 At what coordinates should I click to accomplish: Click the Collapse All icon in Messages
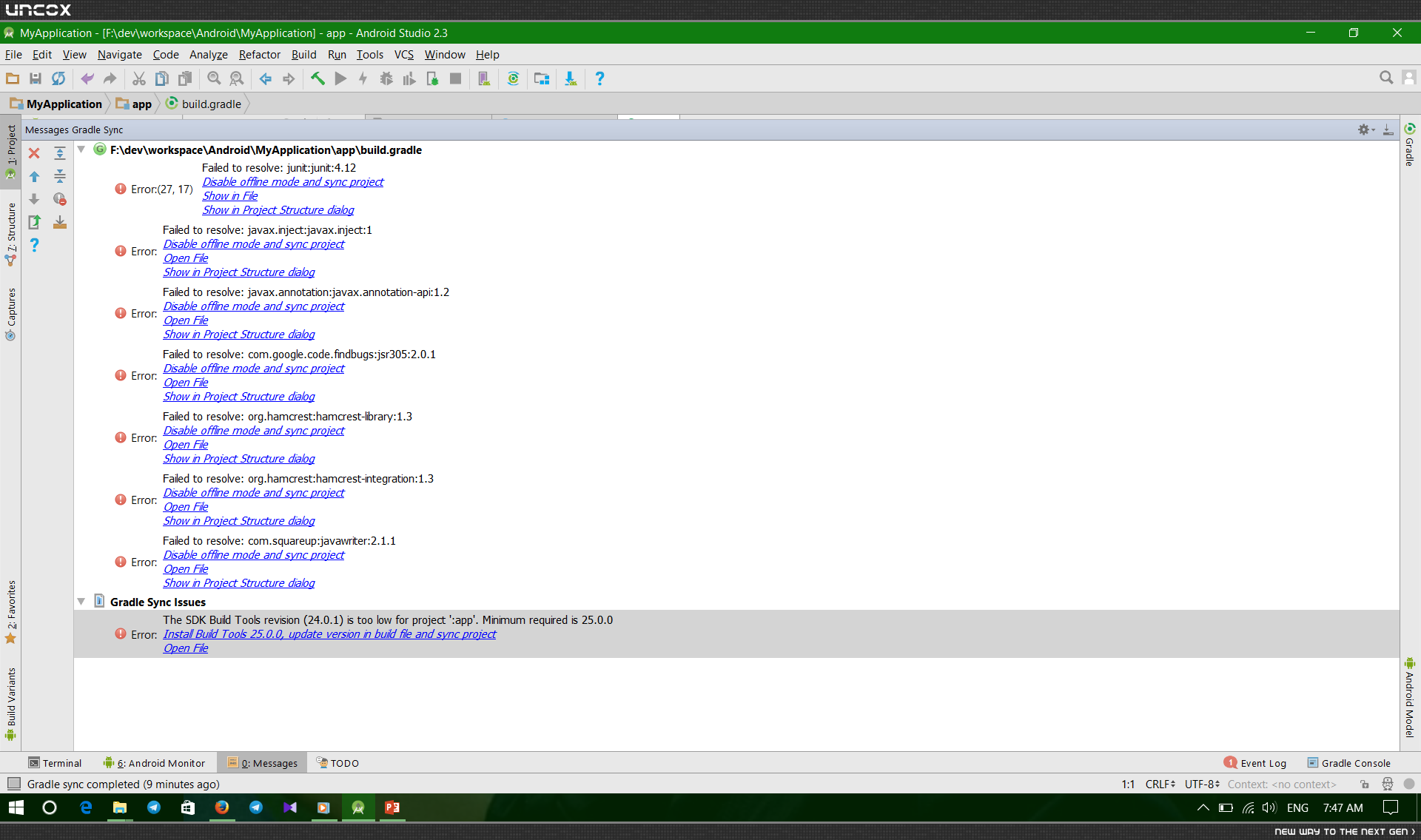[x=60, y=176]
